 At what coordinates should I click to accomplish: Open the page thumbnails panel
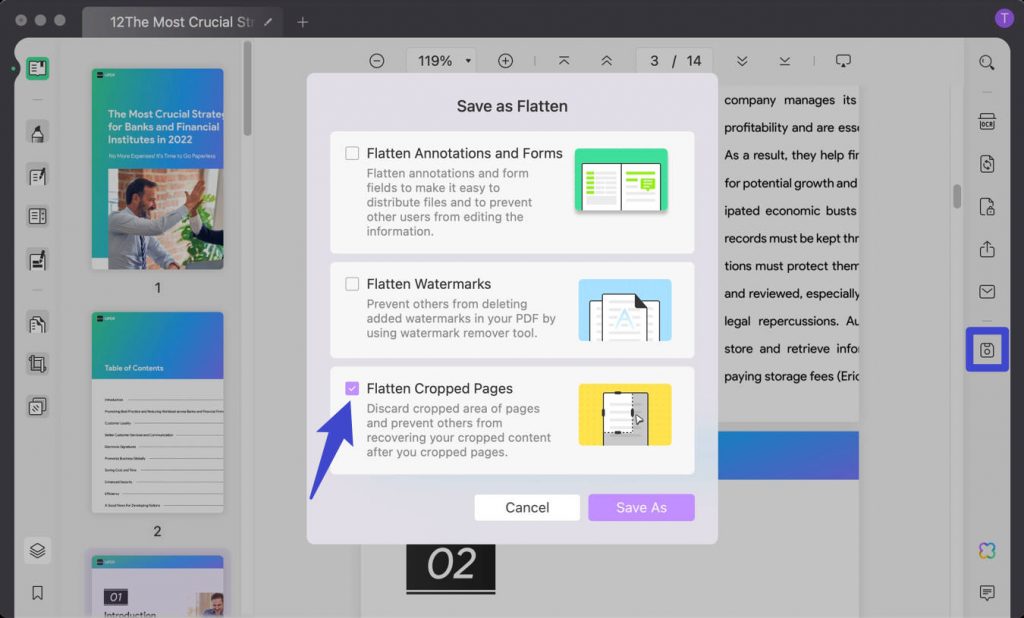pyautogui.click(x=37, y=69)
